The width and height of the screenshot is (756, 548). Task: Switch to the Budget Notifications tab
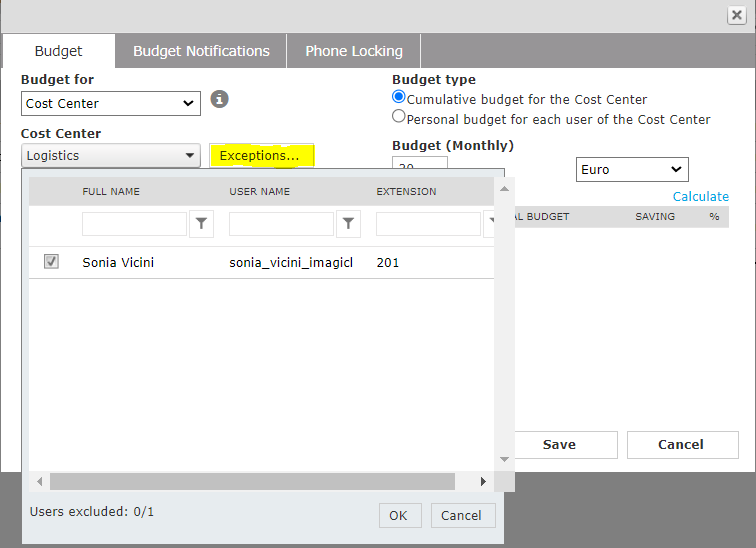tap(201, 51)
